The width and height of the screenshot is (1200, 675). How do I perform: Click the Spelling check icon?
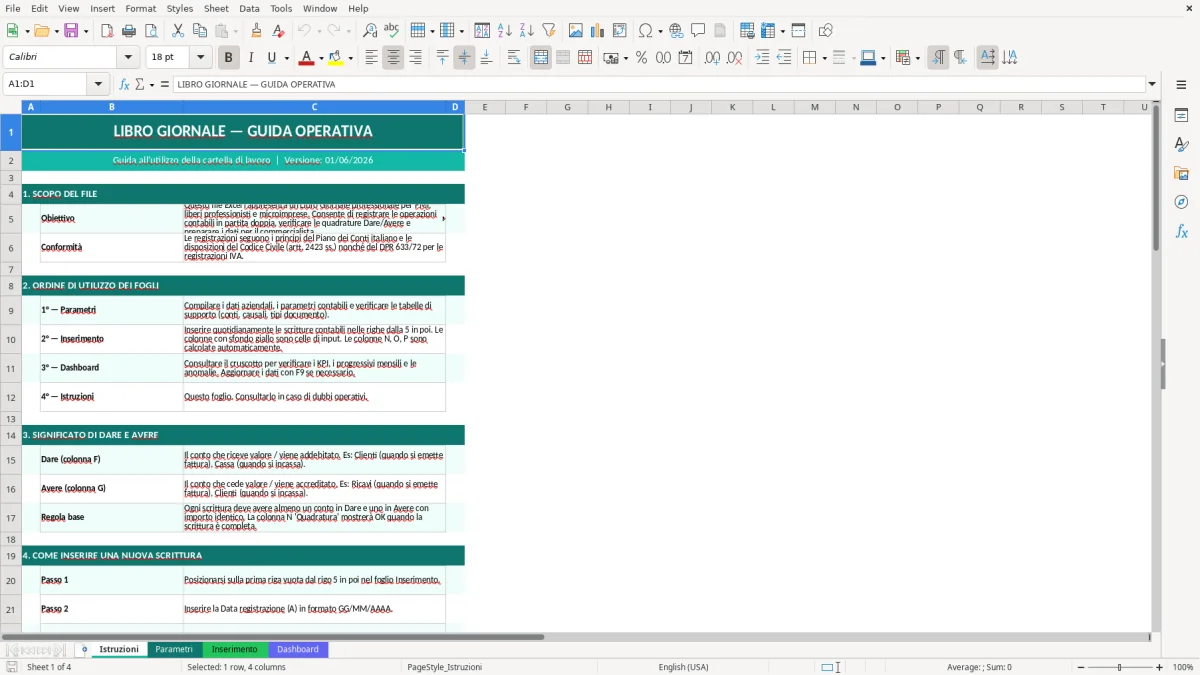[391, 31]
